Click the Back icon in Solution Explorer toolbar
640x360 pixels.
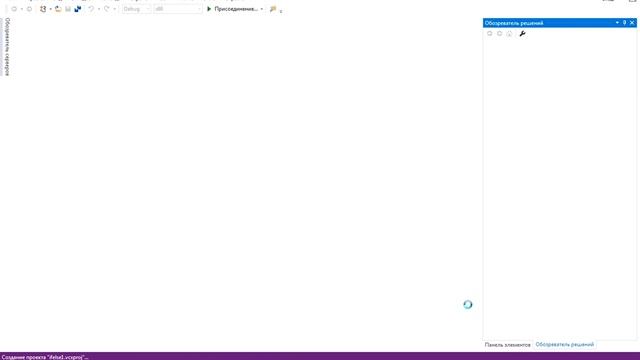(x=490, y=34)
